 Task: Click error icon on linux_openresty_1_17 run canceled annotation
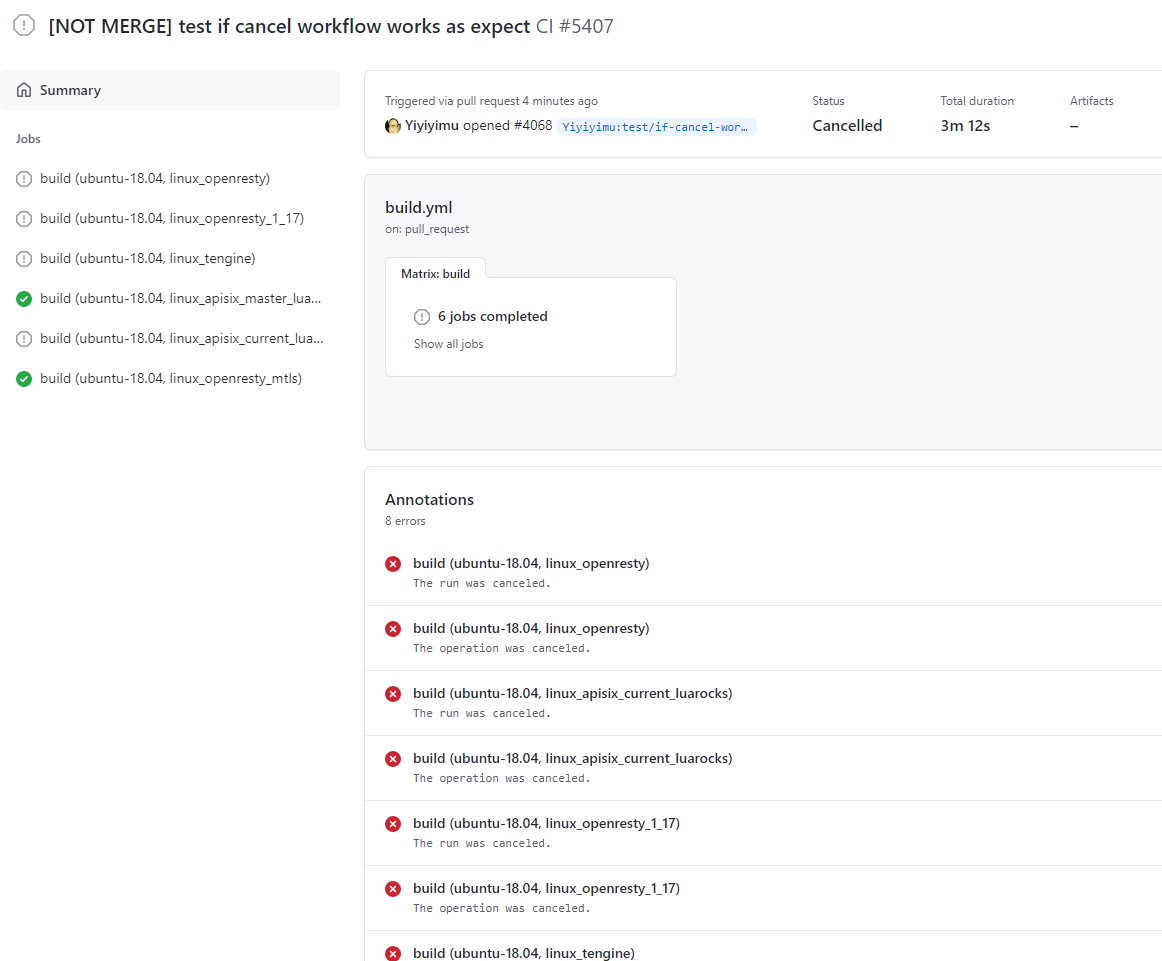[x=393, y=824]
